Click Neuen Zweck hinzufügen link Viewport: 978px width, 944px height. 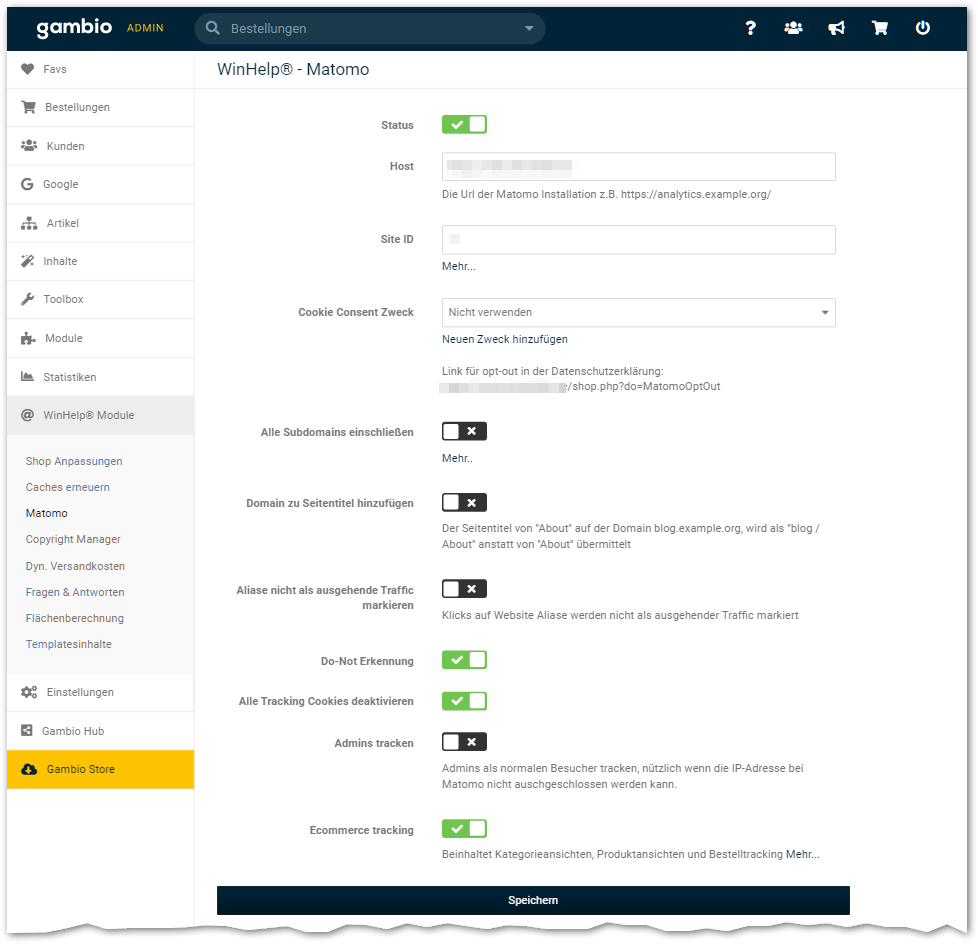[505, 339]
